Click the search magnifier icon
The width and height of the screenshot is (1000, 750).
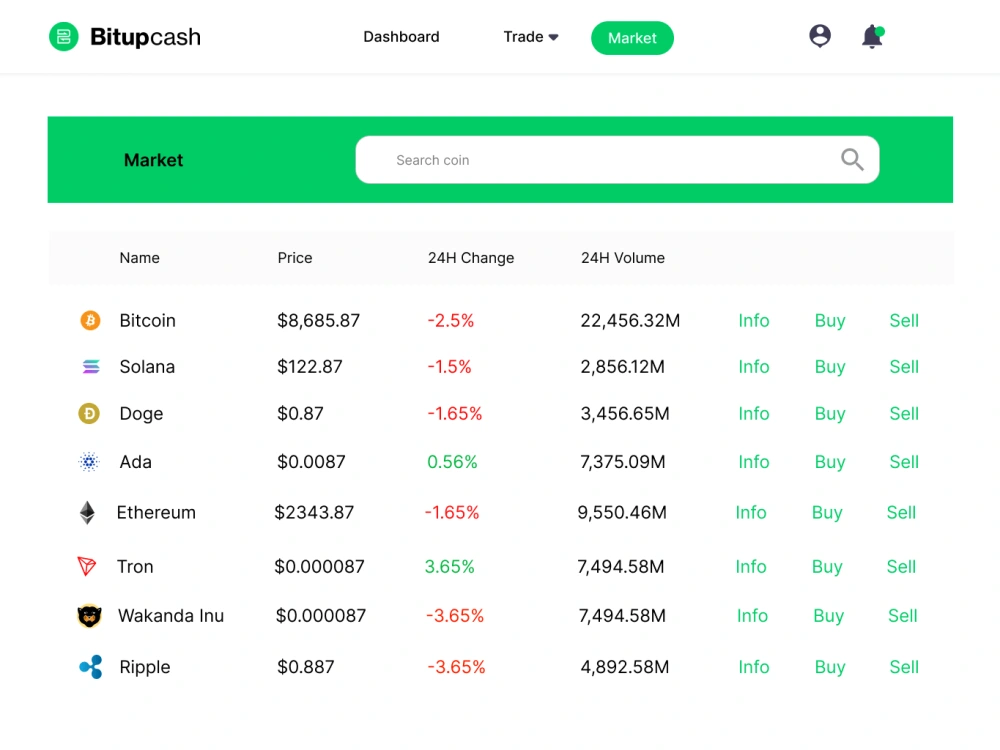tap(852, 159)
